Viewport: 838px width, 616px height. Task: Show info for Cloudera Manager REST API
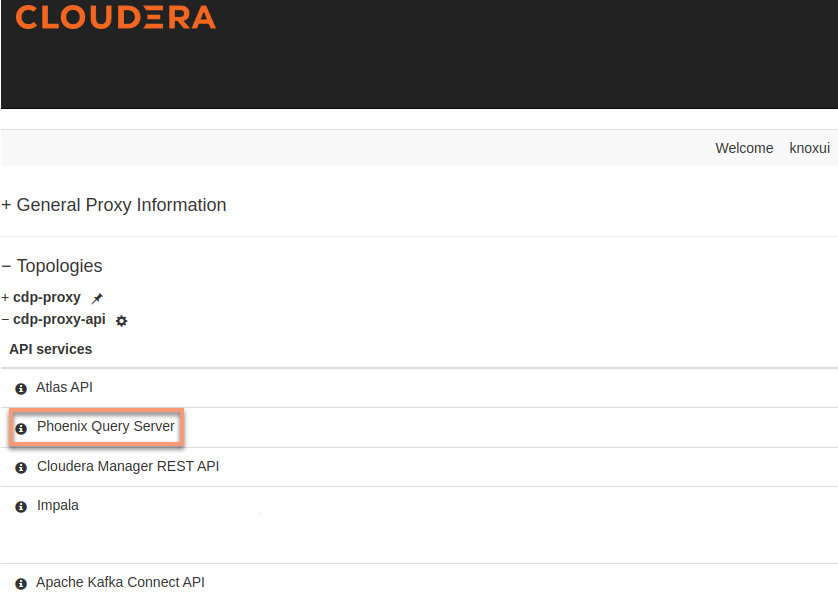(21, 468)
